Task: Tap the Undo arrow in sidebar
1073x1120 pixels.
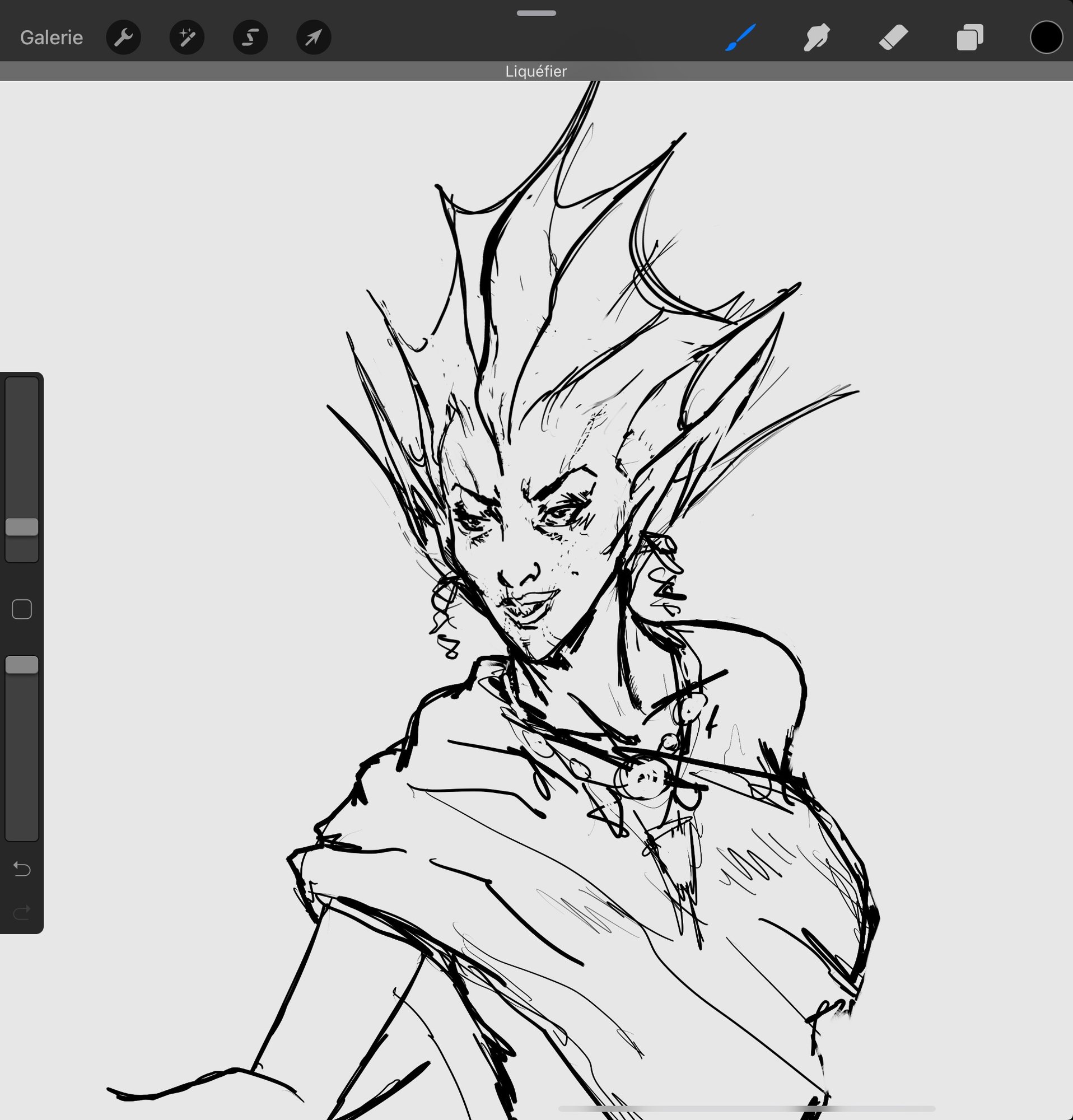Action: (22, 869)
